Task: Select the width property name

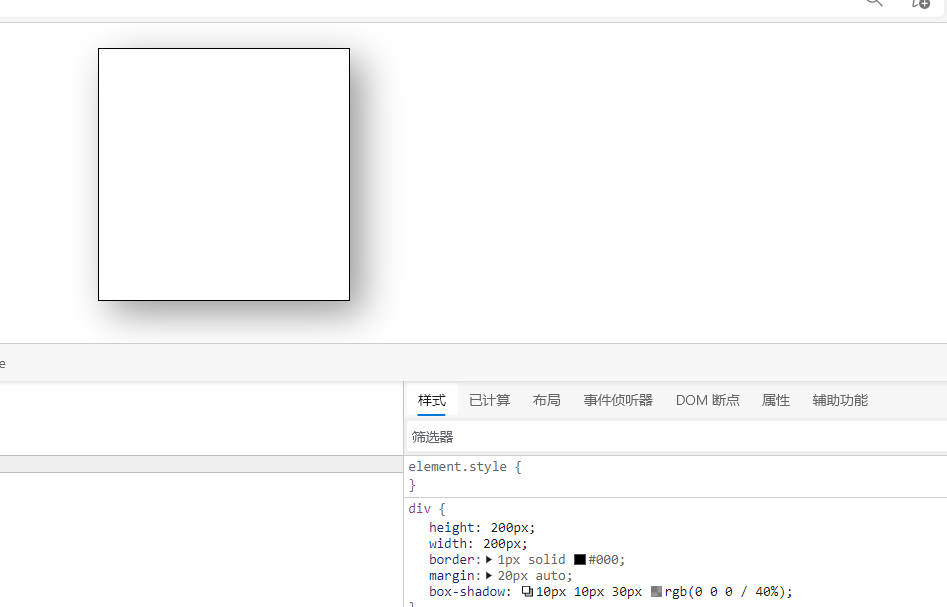Action: [448, 544]
